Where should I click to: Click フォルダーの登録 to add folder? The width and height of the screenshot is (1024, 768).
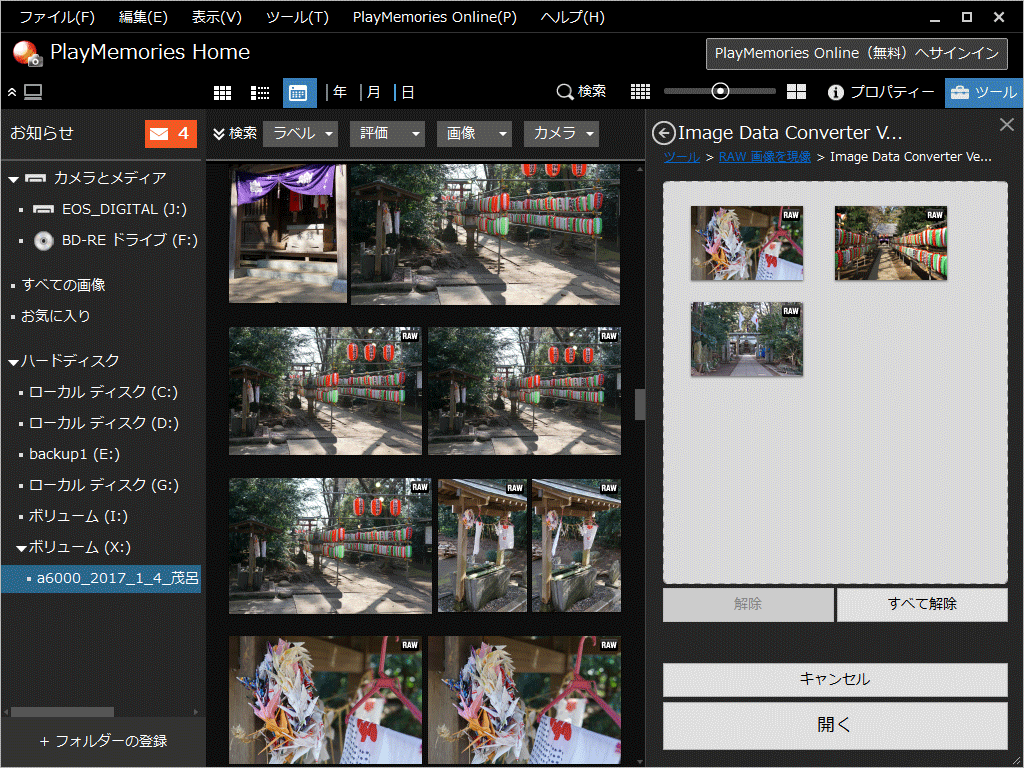click(x=103, y=741)
